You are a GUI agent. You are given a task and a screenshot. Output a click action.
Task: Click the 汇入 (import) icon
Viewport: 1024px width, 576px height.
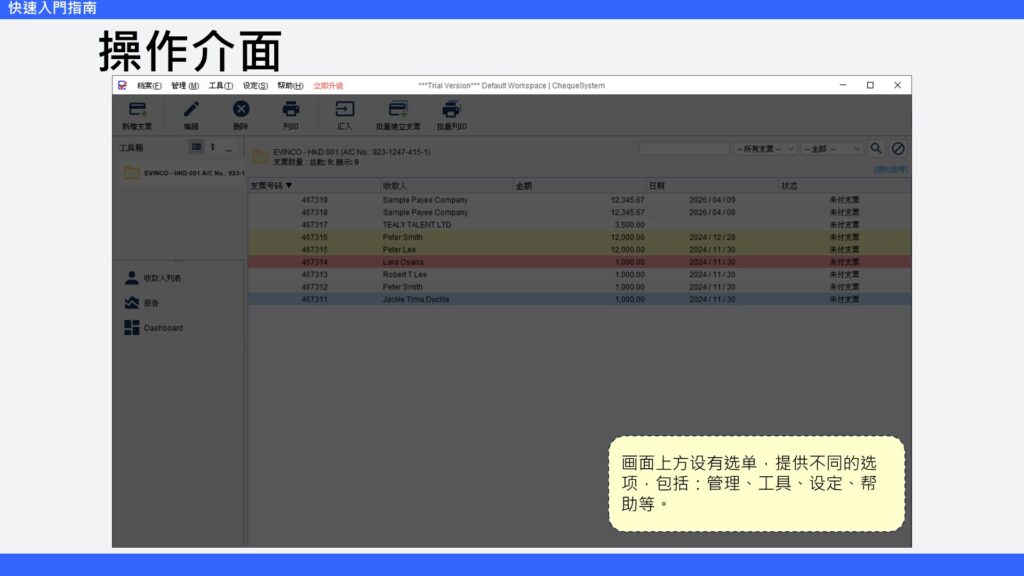click(x=344, y=109)
